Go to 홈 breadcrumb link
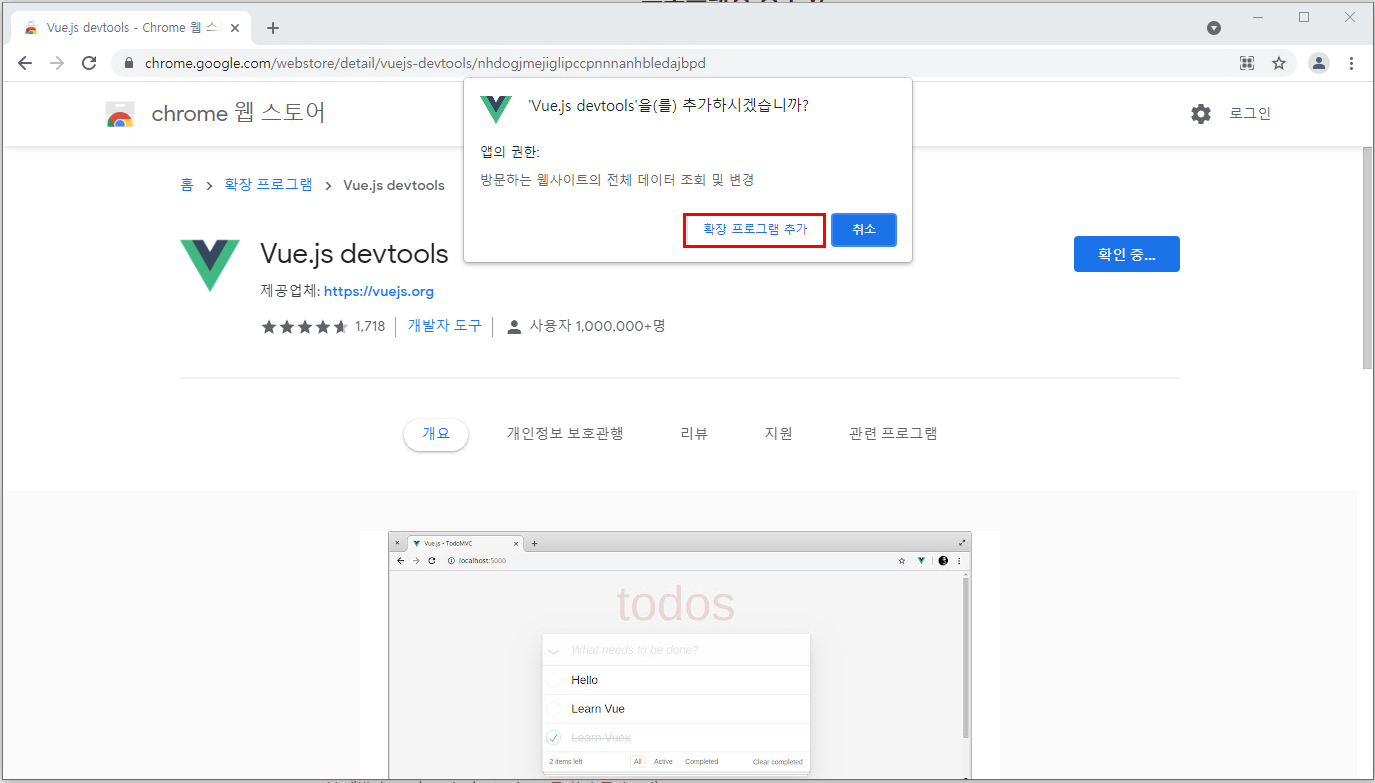The height and width of the screenshot is (783, 1375). tap(187, 185)
